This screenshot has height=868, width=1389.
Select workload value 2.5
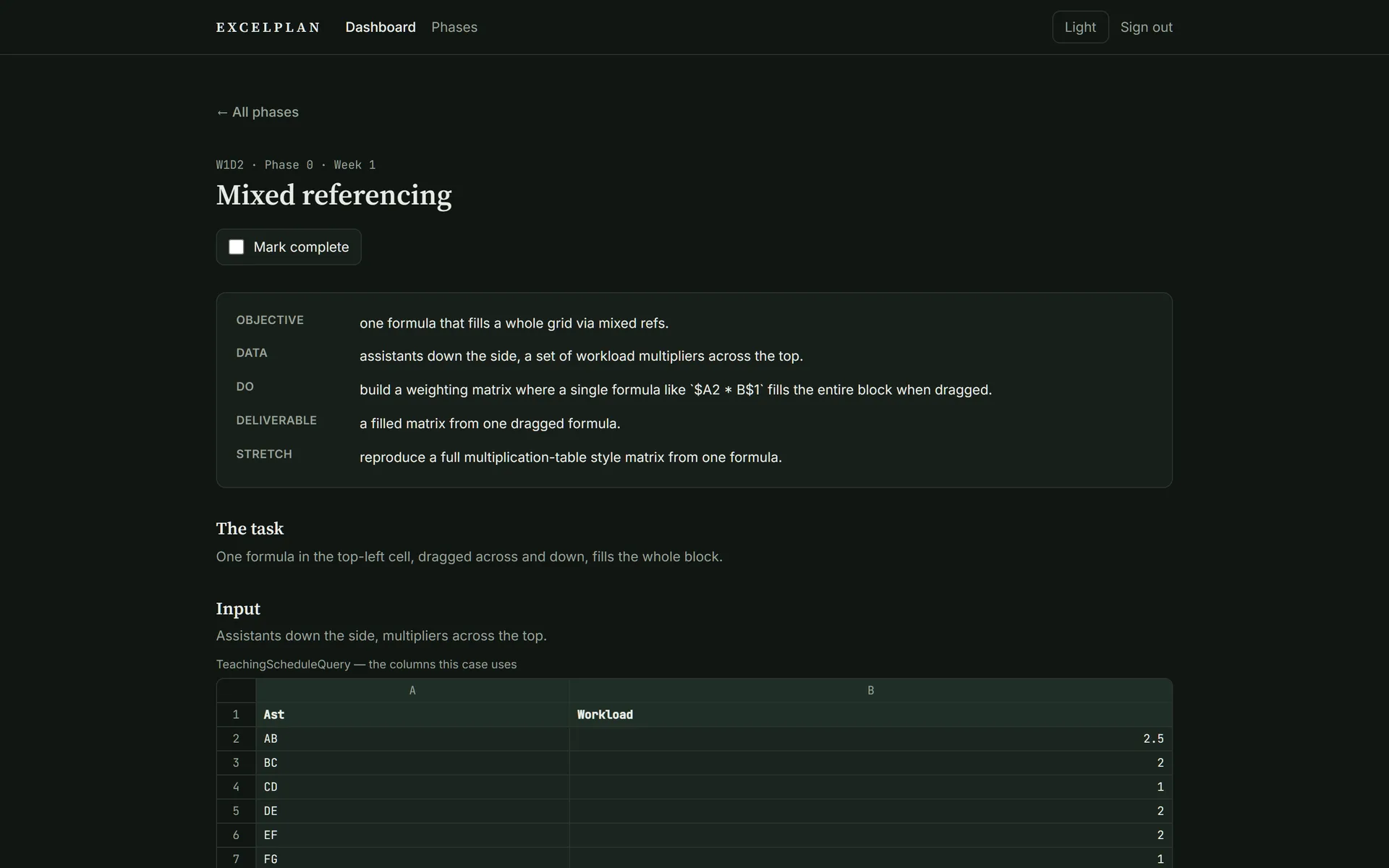870,739
